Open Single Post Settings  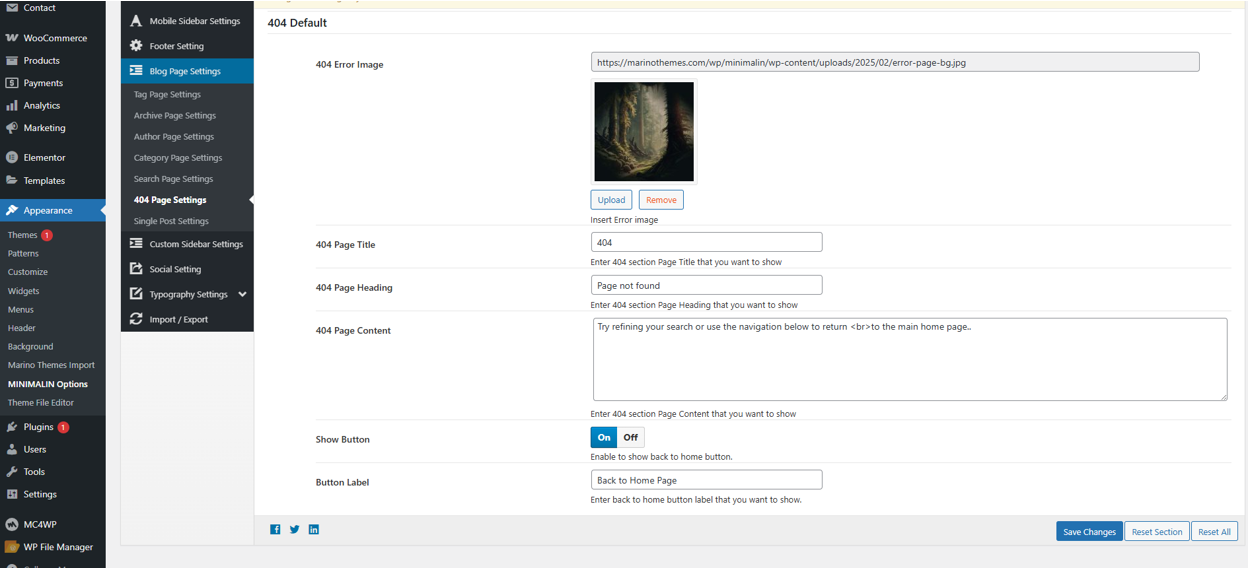point(171,221)
